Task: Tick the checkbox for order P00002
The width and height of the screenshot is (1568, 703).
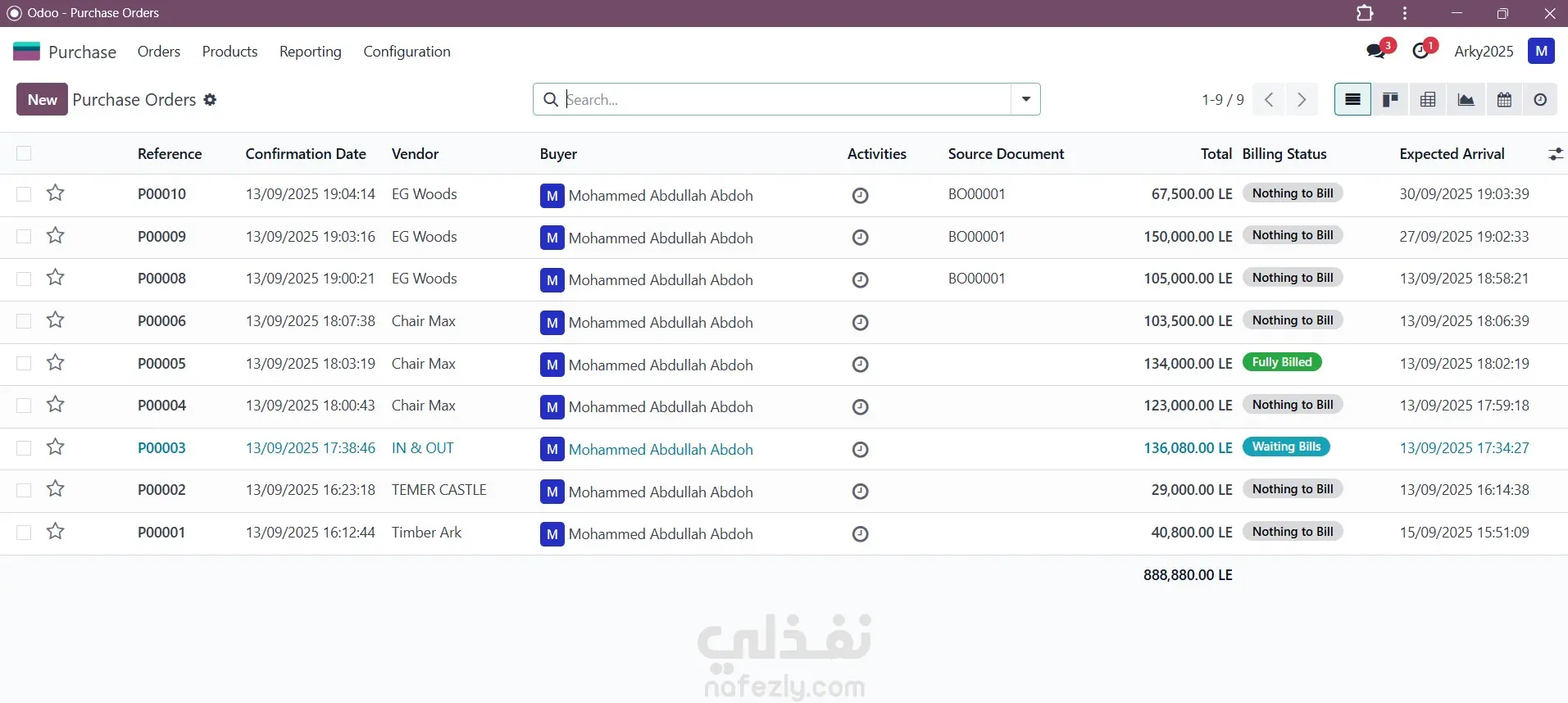Action: tap(24, 490)
